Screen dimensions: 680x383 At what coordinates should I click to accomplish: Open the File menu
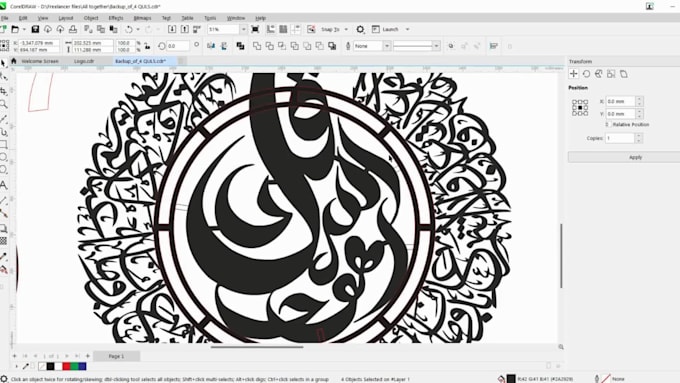click(4, 18)
